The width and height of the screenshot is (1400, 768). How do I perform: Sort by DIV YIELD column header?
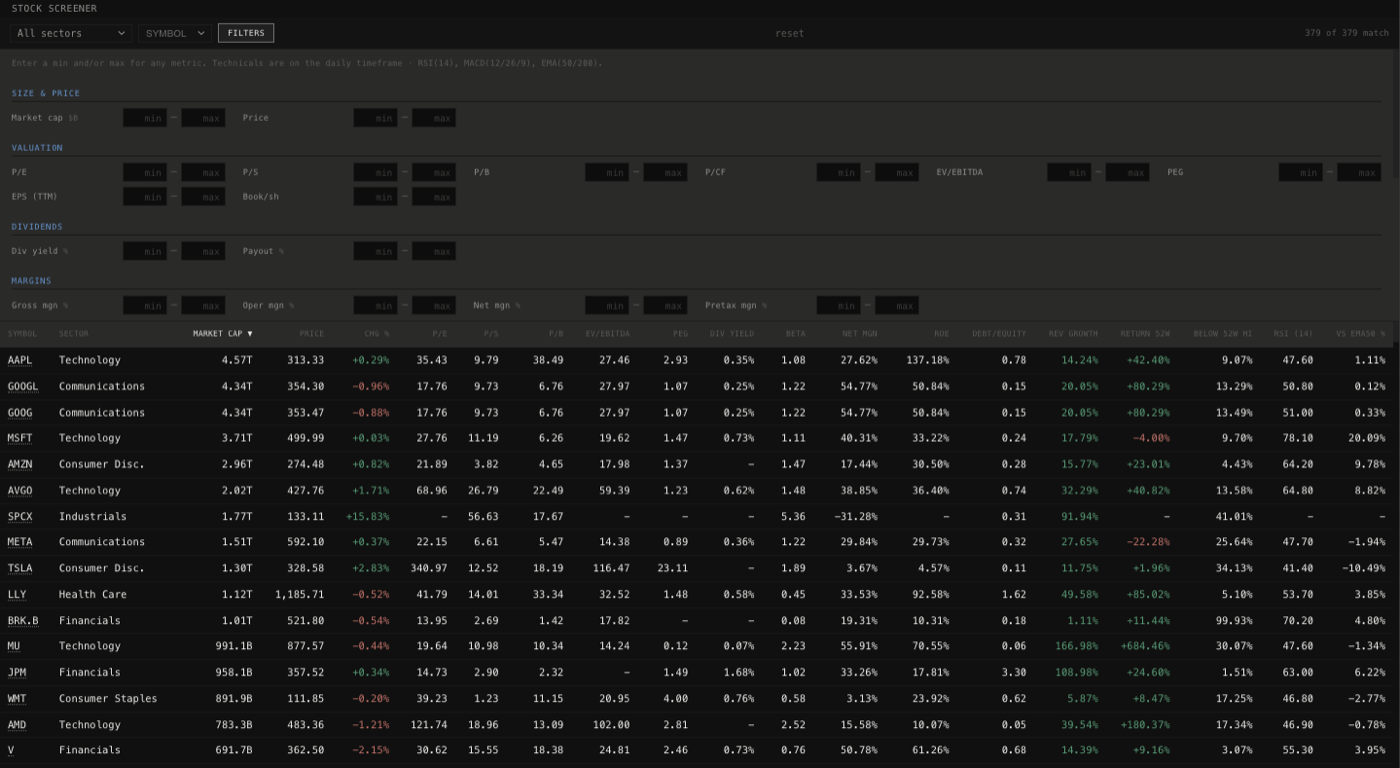[732, 334]
